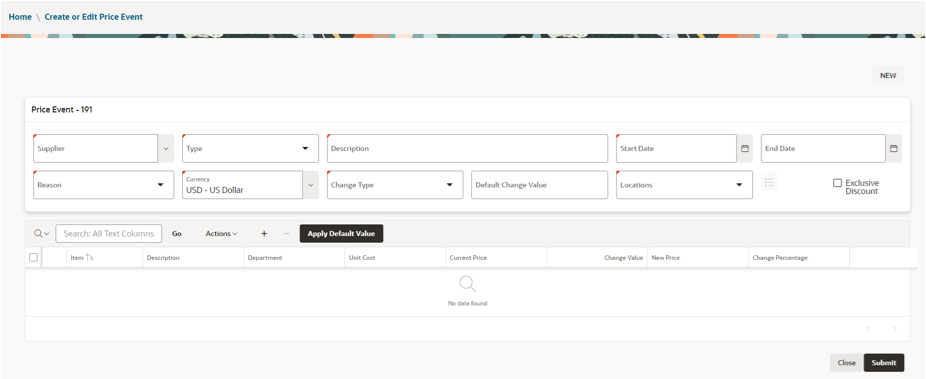Click the minus icon to remove row

286,234
